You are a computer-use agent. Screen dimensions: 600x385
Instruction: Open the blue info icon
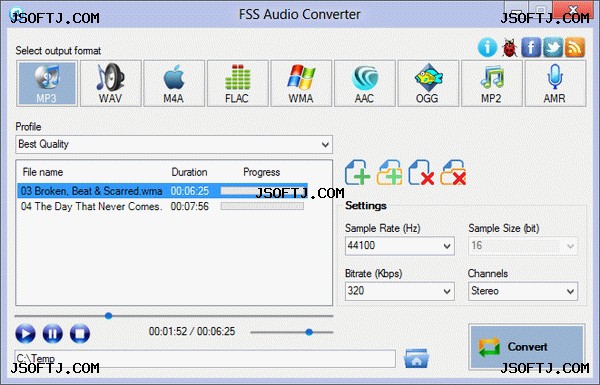click(x=488, y=47)
